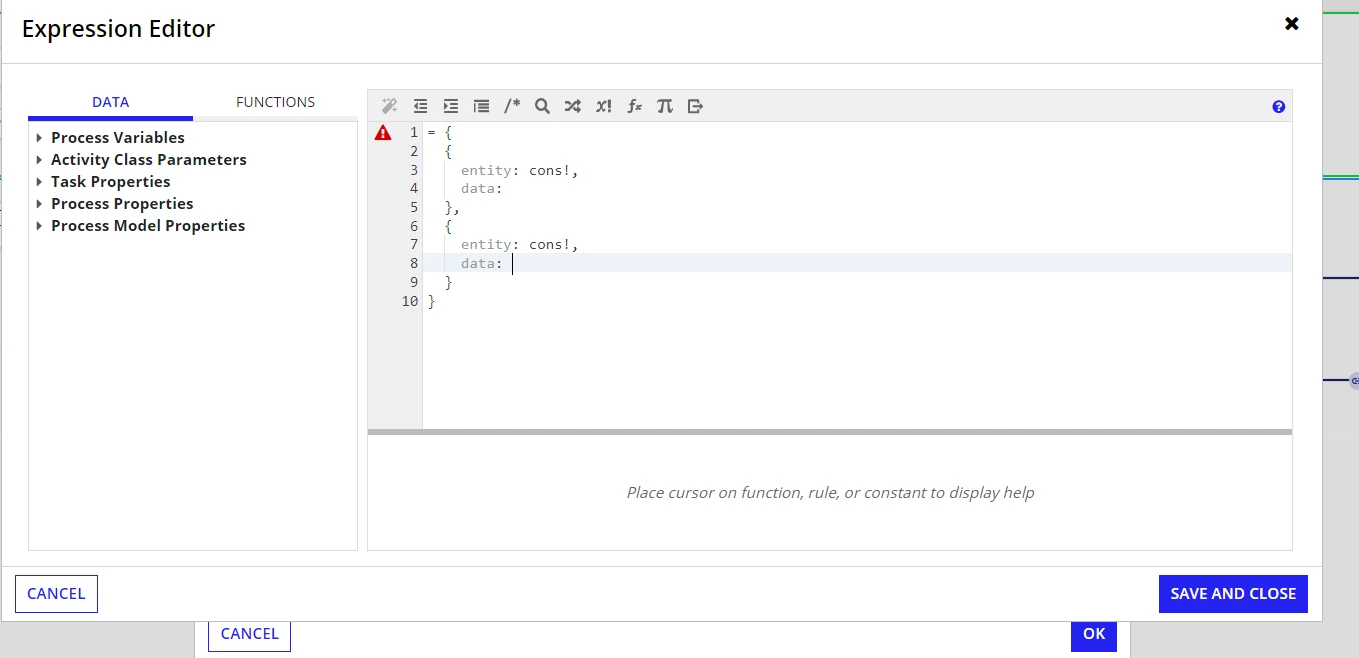Place cursor on line 3 'entity: cons!,'
The height and width of the screenshot is (658, 1359).
point(519,170)
